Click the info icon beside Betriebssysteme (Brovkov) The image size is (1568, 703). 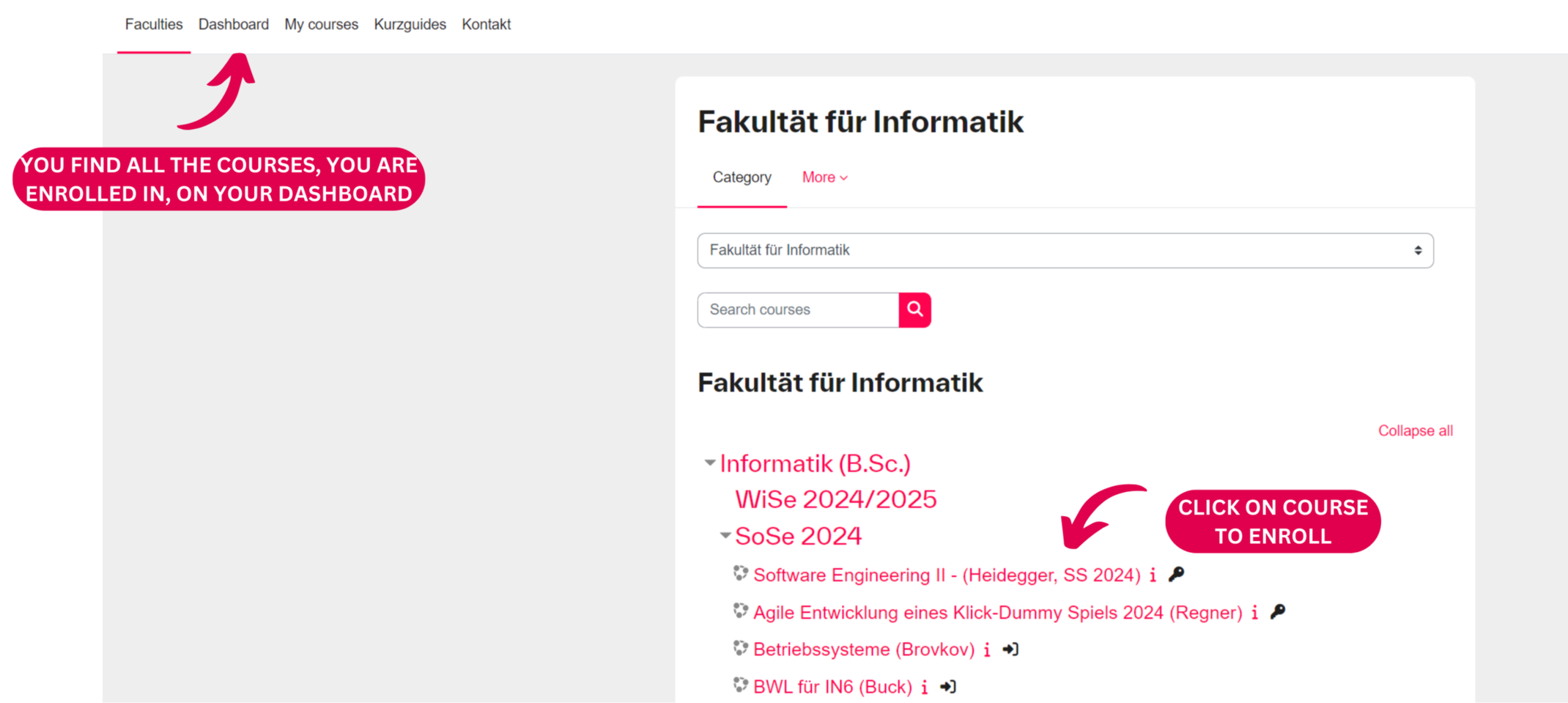(x=986, y=650)
